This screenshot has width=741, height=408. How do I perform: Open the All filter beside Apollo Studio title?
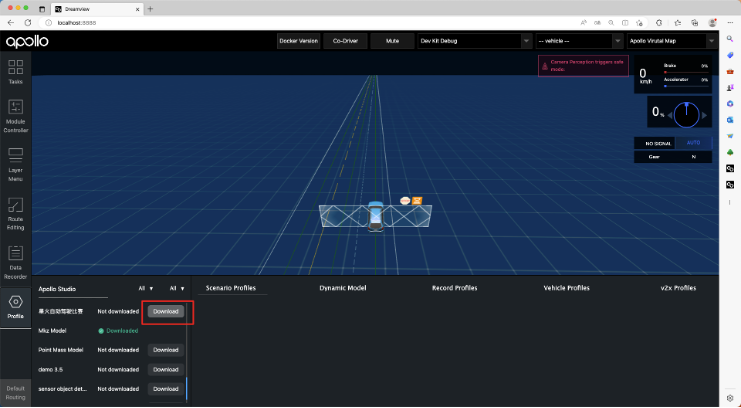click(146, 288)
